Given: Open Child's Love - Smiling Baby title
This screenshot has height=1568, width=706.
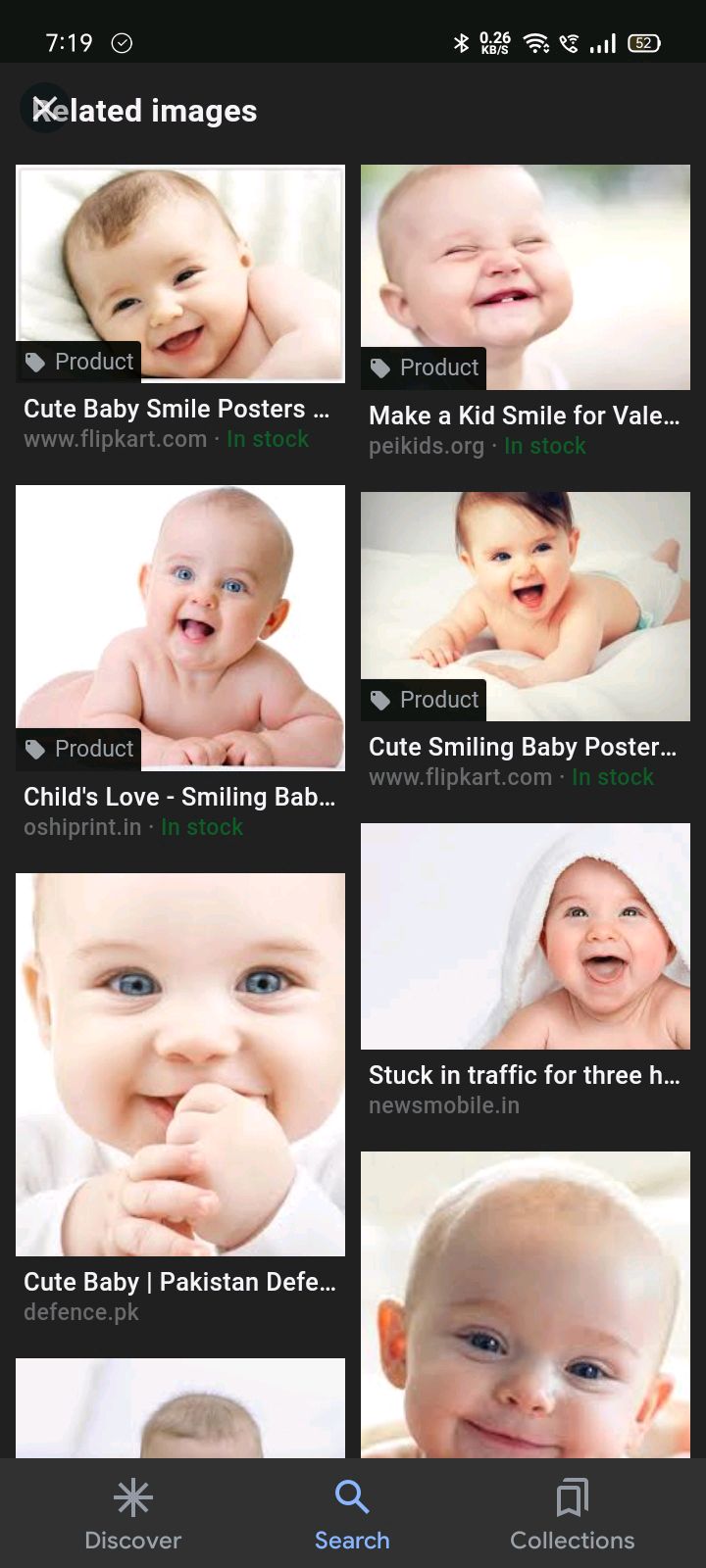Looking at the screenshot, I should pyautogui.click(x=179, y=797).
